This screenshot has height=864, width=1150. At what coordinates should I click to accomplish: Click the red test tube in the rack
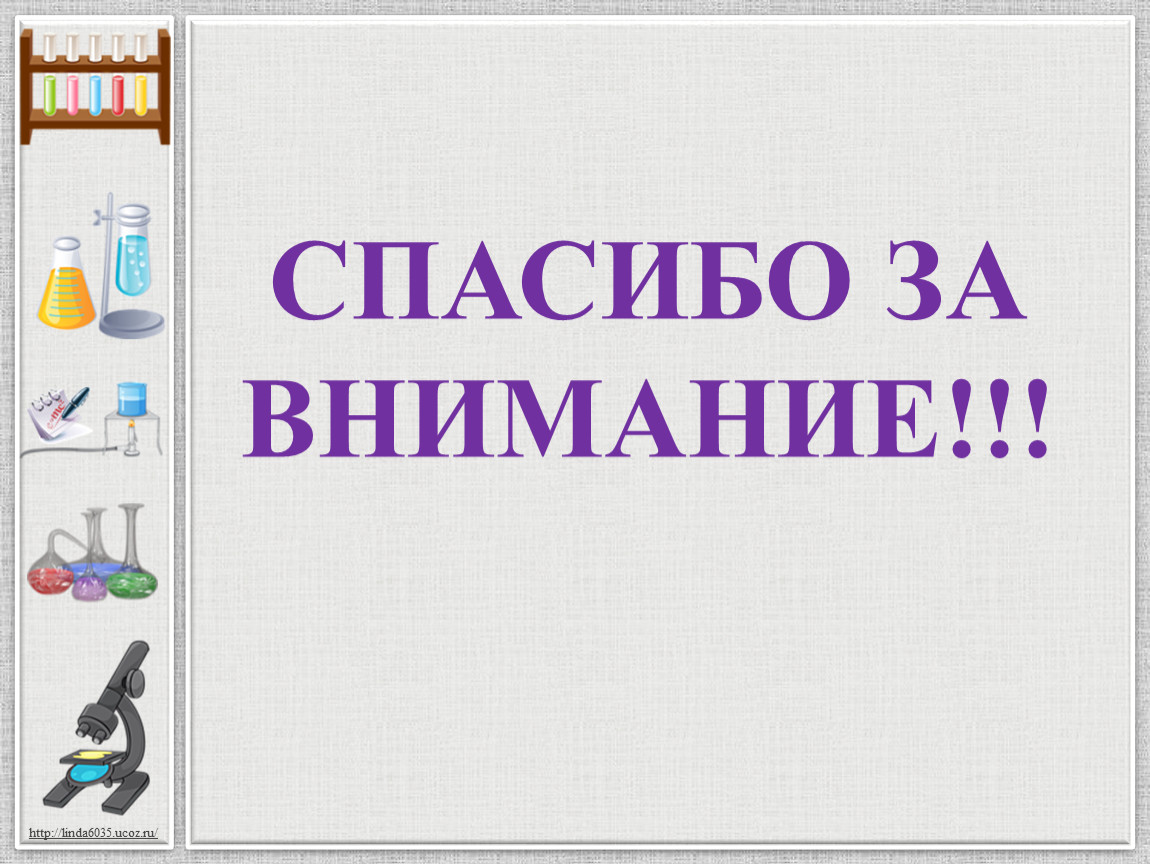click(118, 93)
